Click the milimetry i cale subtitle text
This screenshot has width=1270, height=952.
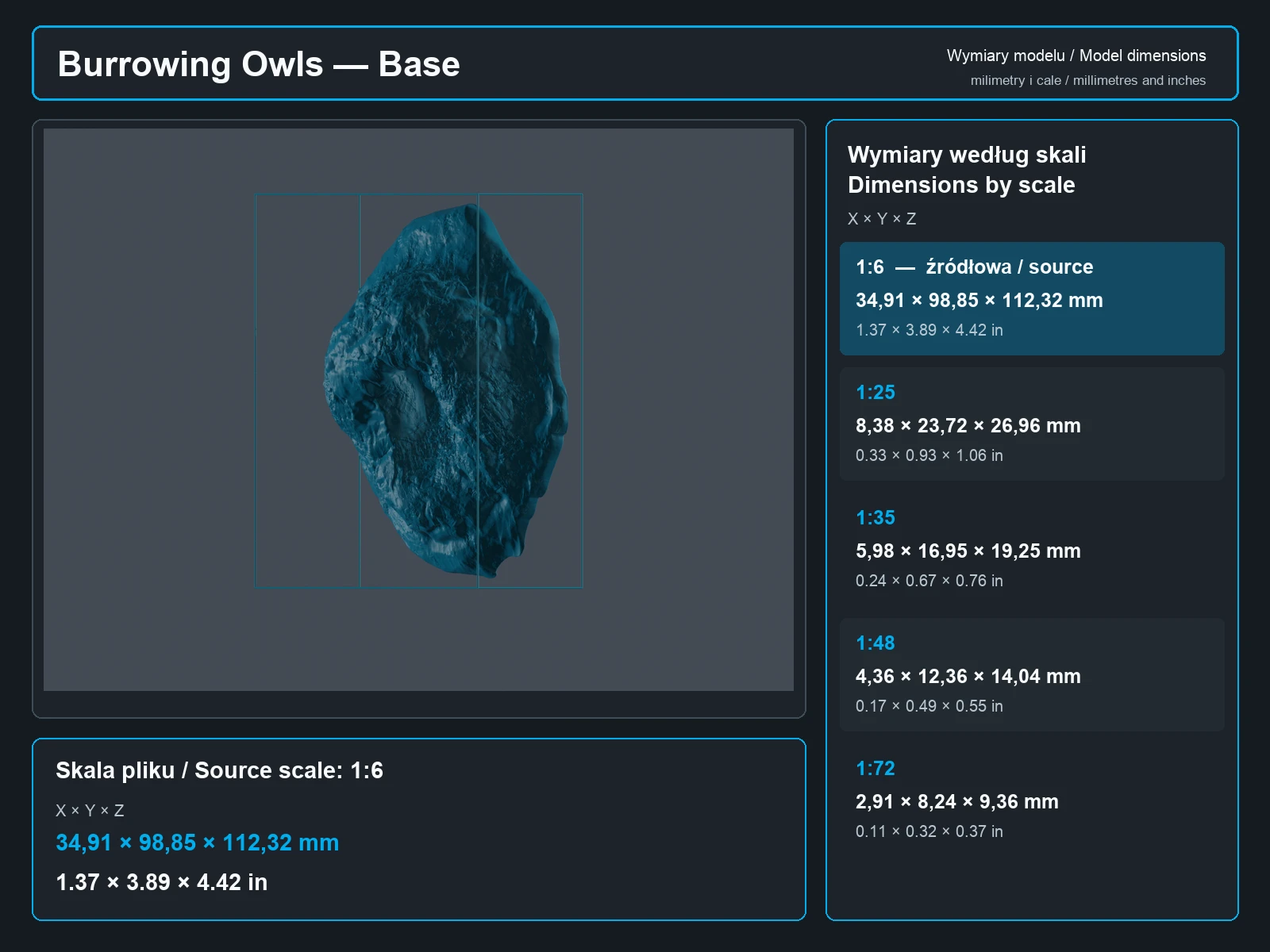pyautogui.click(x=1088, y=80)
